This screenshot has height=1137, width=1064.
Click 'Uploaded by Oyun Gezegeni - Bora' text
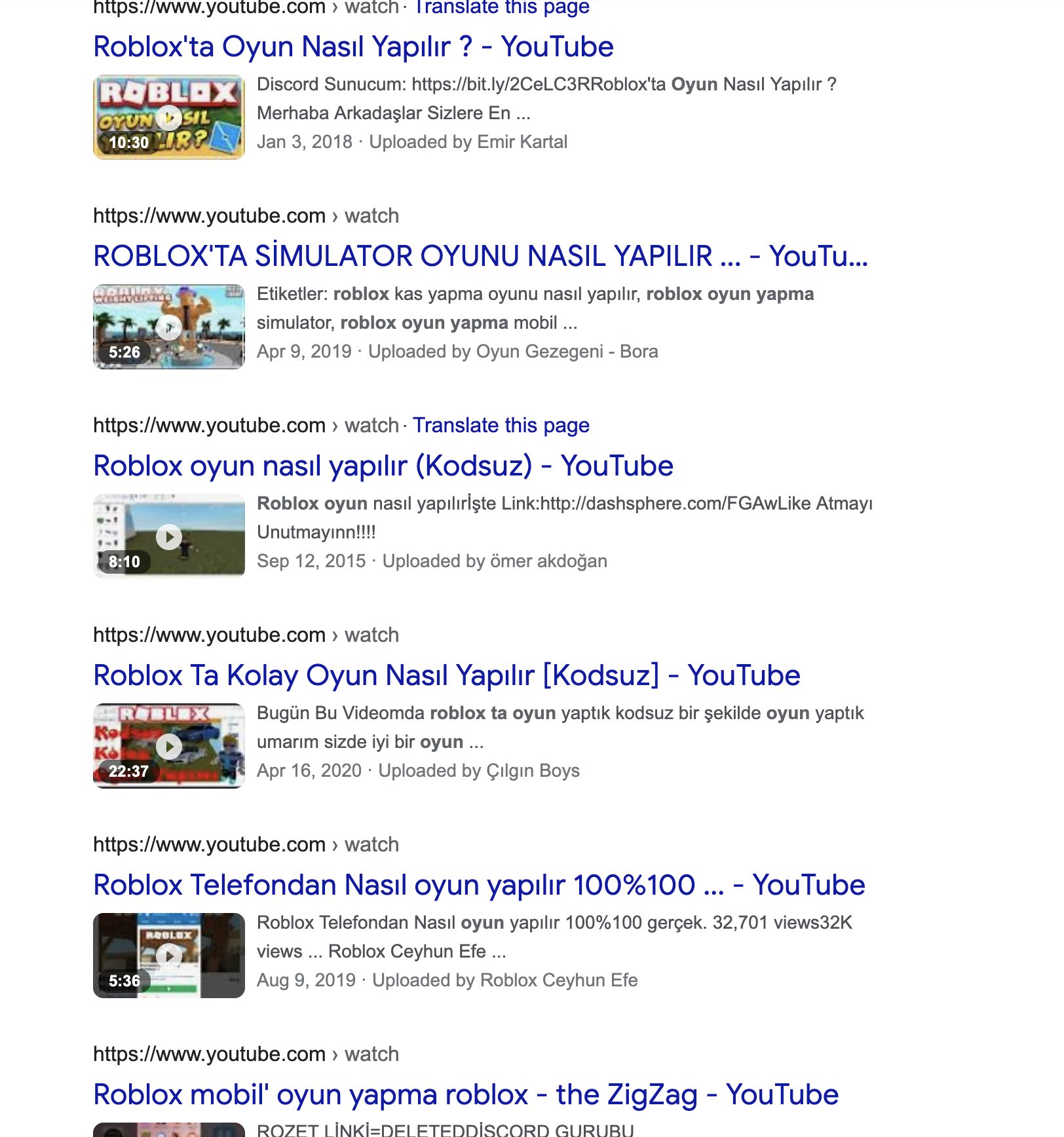[513, 352]
